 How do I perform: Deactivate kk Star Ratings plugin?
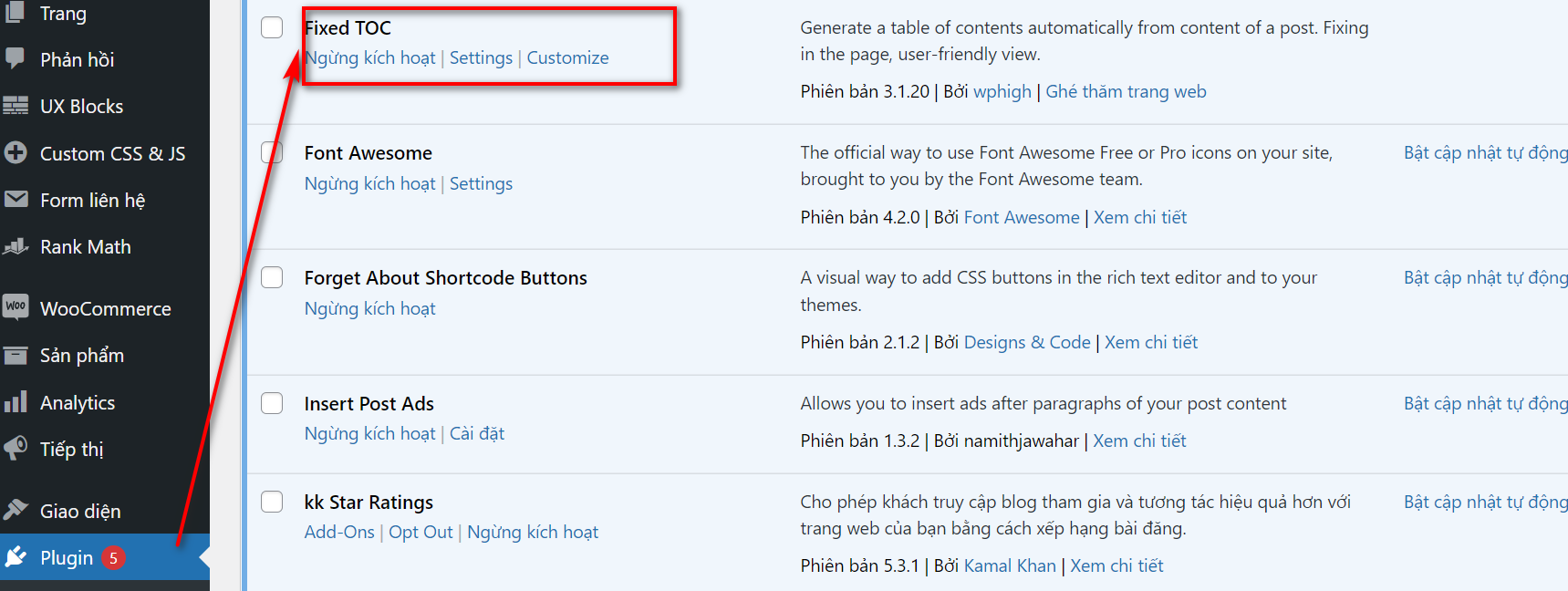(x=533, y=532)
